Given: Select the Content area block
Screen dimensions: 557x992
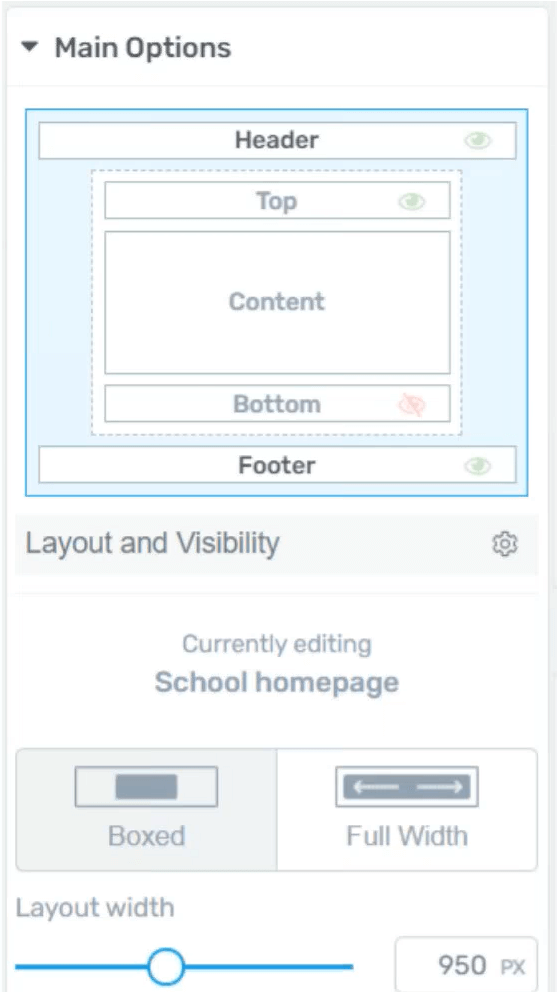Looking at the screenshot, I should (277, 302).
